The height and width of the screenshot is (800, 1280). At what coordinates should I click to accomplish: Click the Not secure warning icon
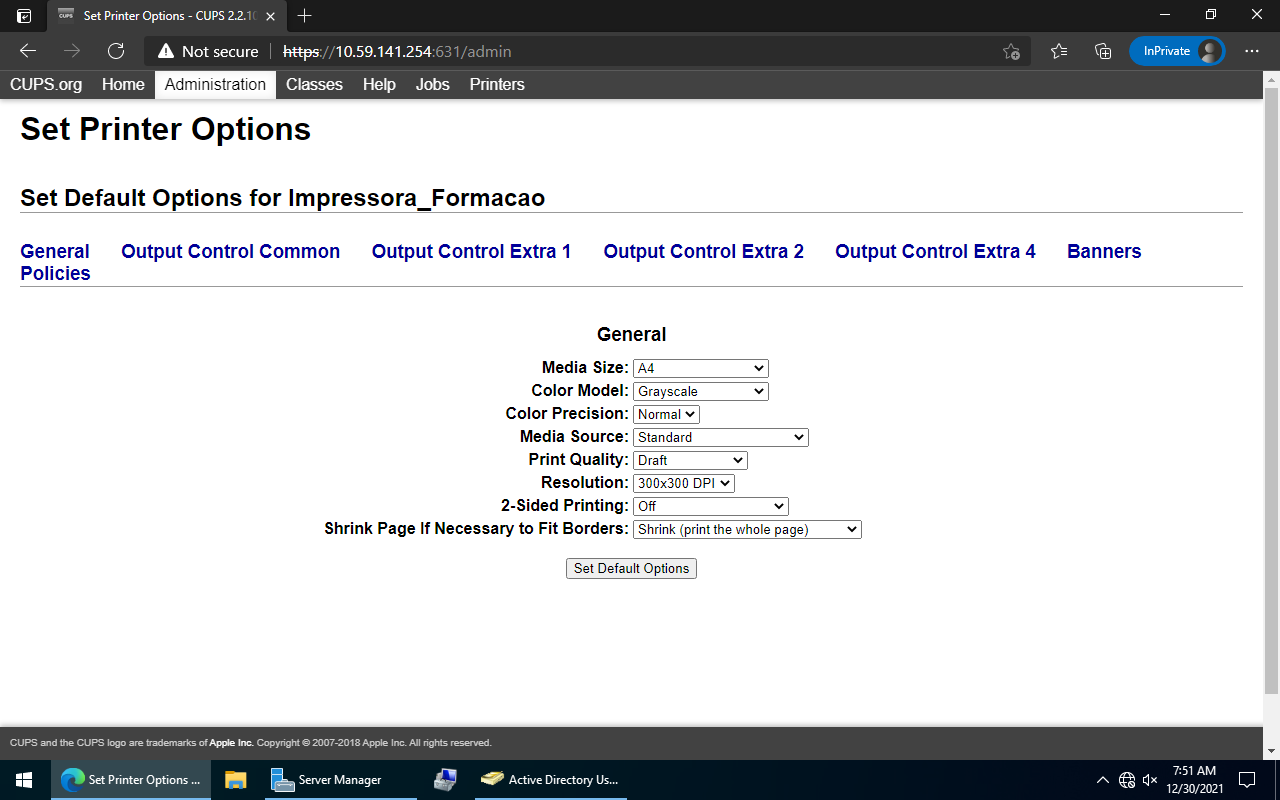(x=166, y=51)
